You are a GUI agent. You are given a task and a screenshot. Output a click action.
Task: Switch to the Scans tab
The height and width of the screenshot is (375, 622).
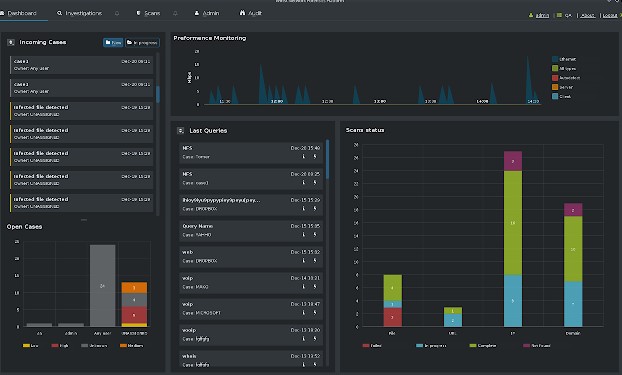tap(148, 13)
